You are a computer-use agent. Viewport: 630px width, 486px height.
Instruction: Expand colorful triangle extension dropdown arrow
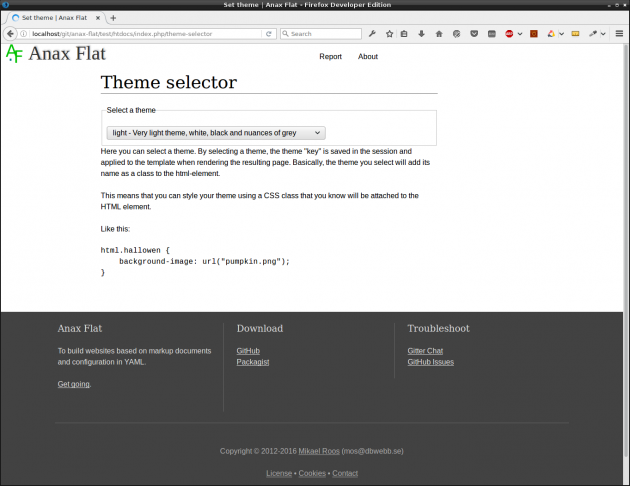562,34
